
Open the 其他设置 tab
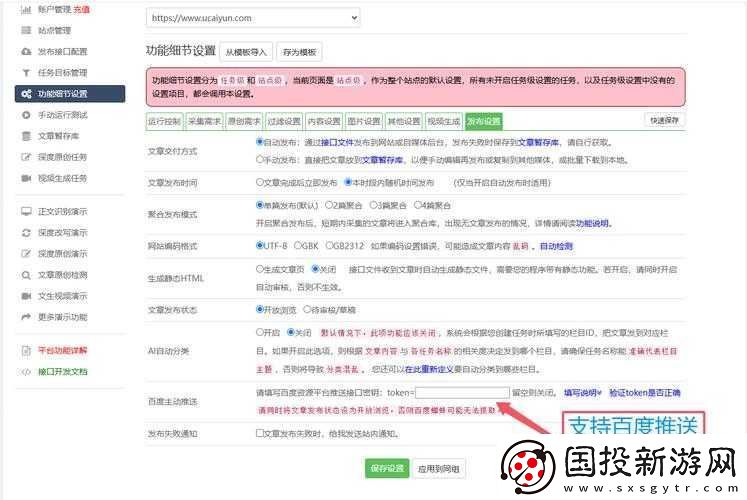point(404,121)
